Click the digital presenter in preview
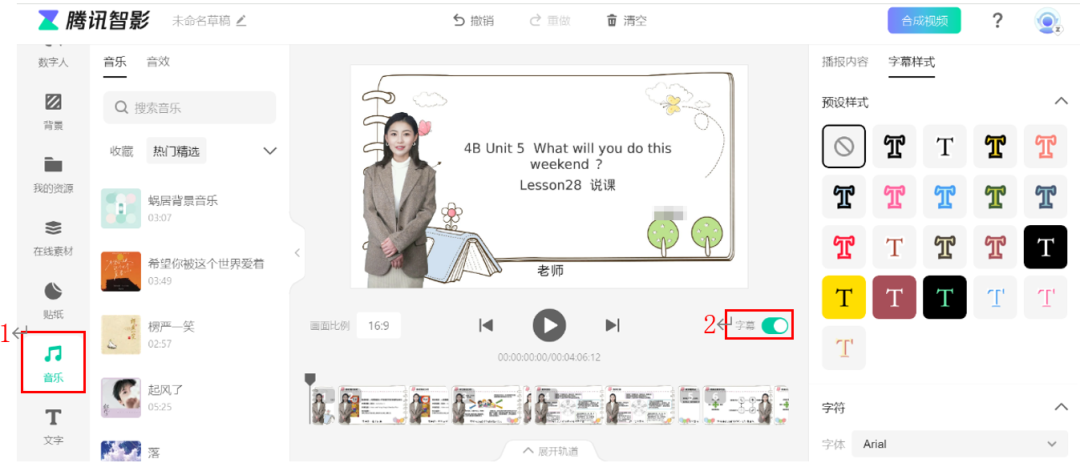Image resolution: width=1080 pixels, height=467 pixels. click(x=398, y=200)
